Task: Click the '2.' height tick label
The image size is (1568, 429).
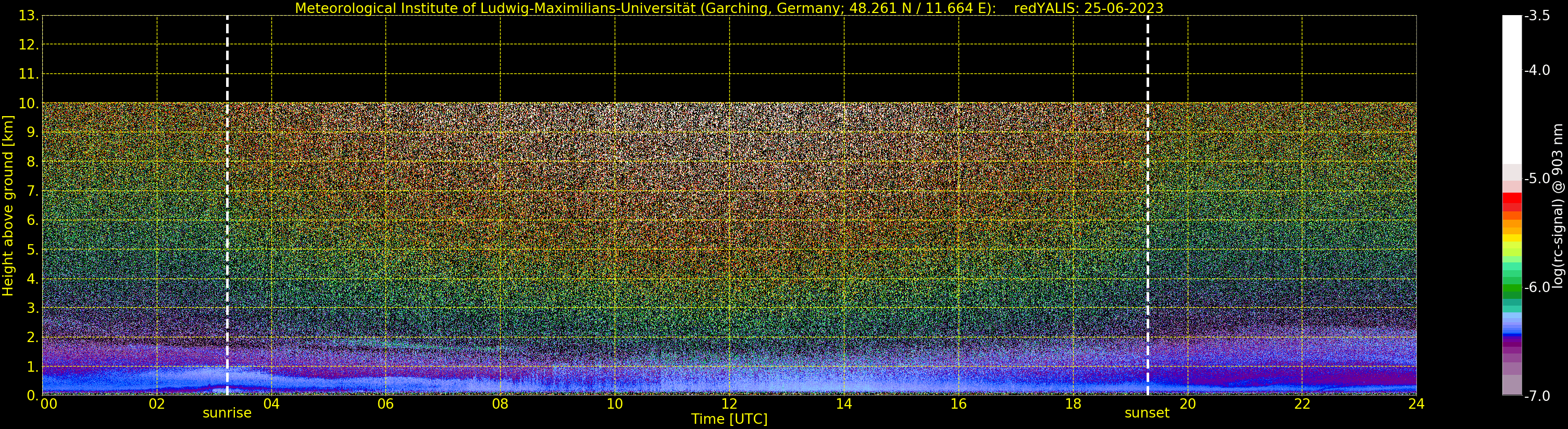Action: click(x=32, y=337)
